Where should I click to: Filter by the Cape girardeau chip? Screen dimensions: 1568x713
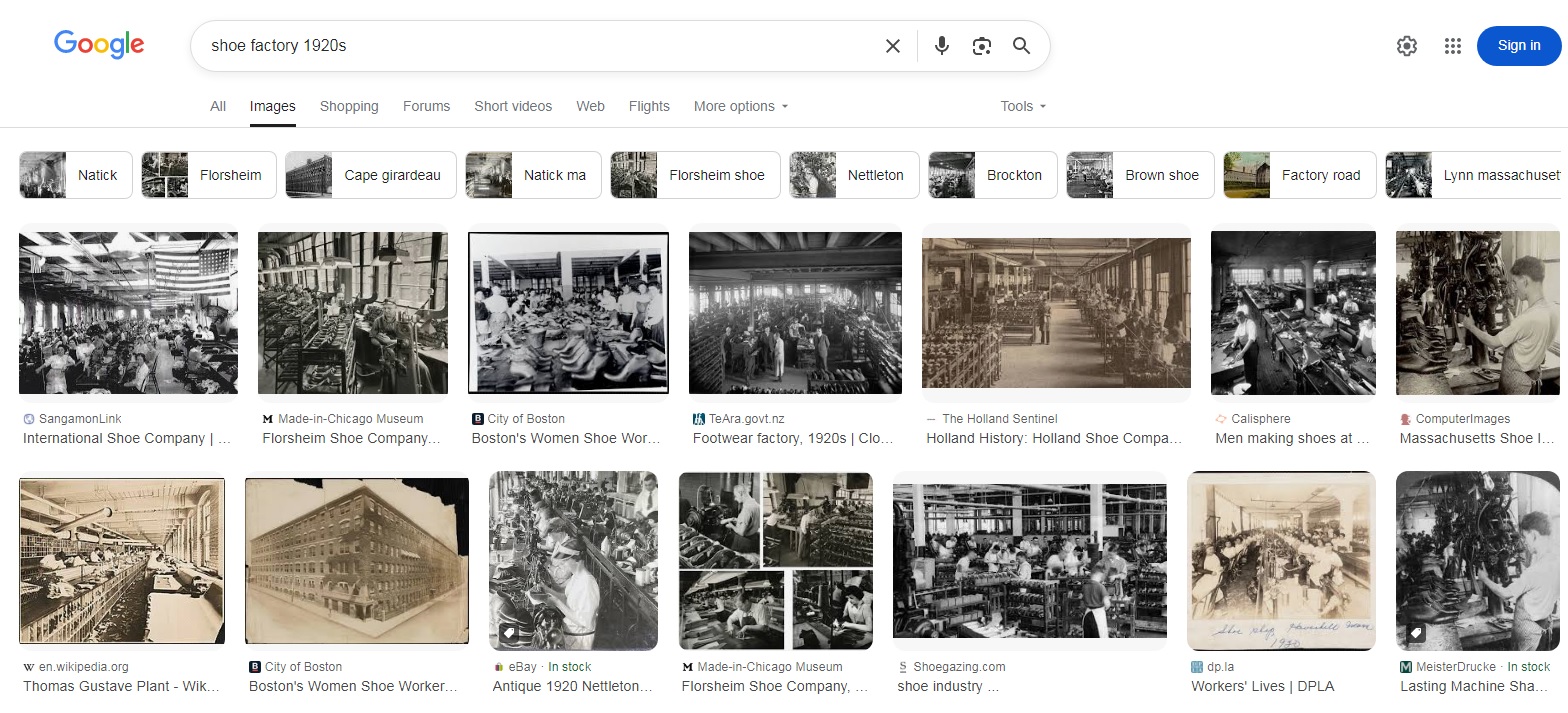coord(371,175)
